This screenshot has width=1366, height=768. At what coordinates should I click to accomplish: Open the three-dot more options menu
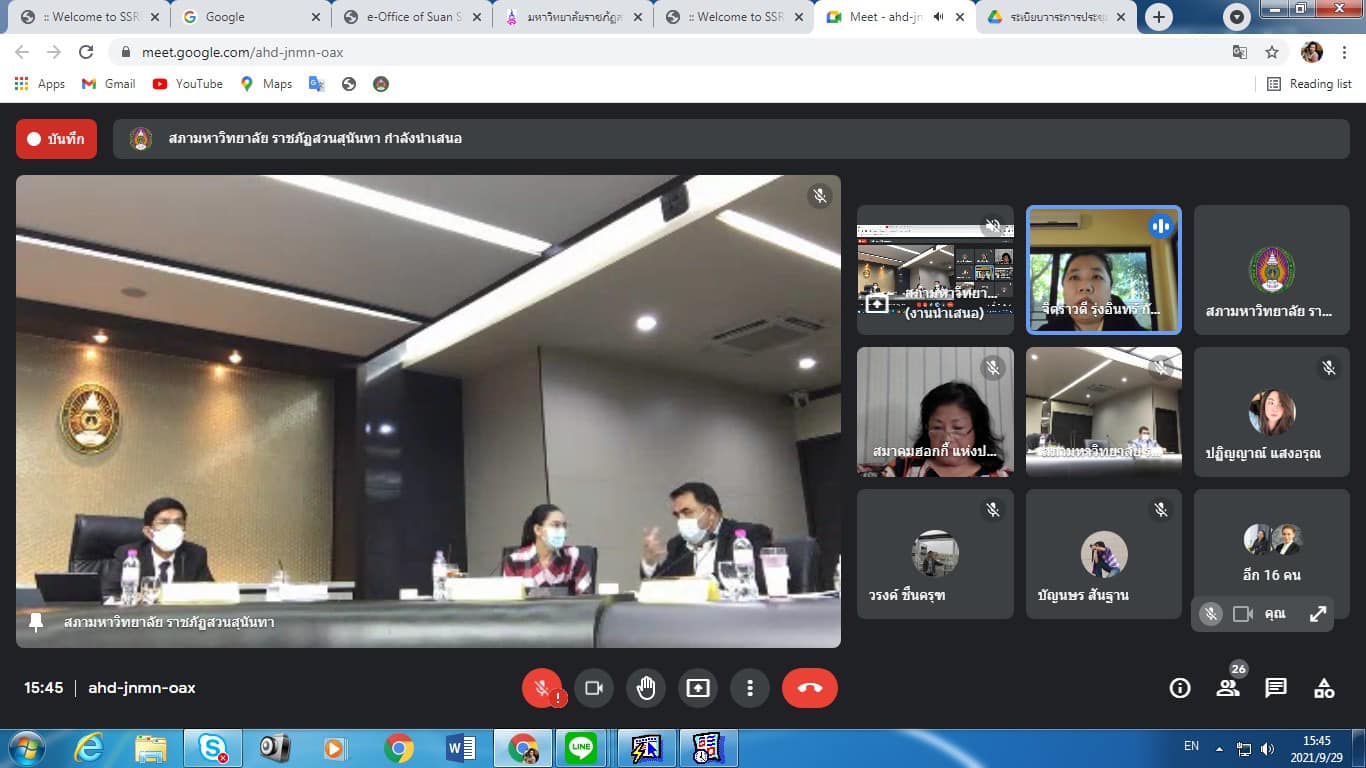750,688
